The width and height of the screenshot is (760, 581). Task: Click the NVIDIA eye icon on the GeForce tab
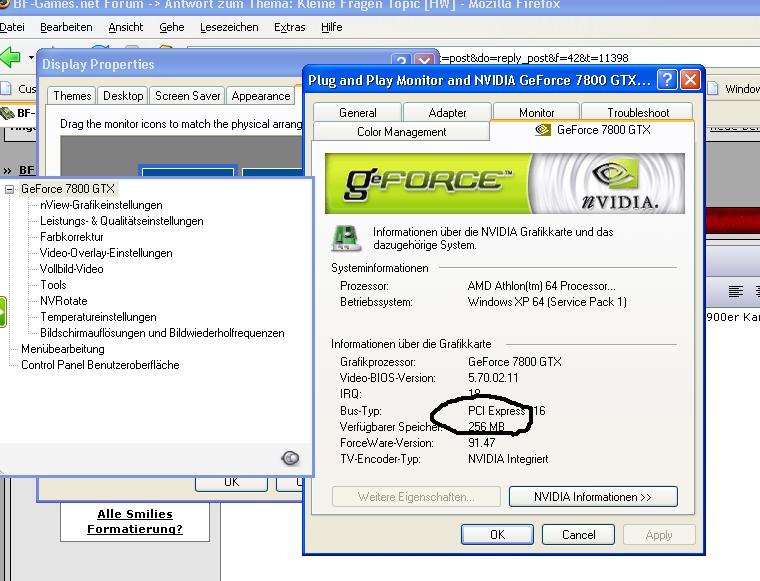tap(543, 130)
